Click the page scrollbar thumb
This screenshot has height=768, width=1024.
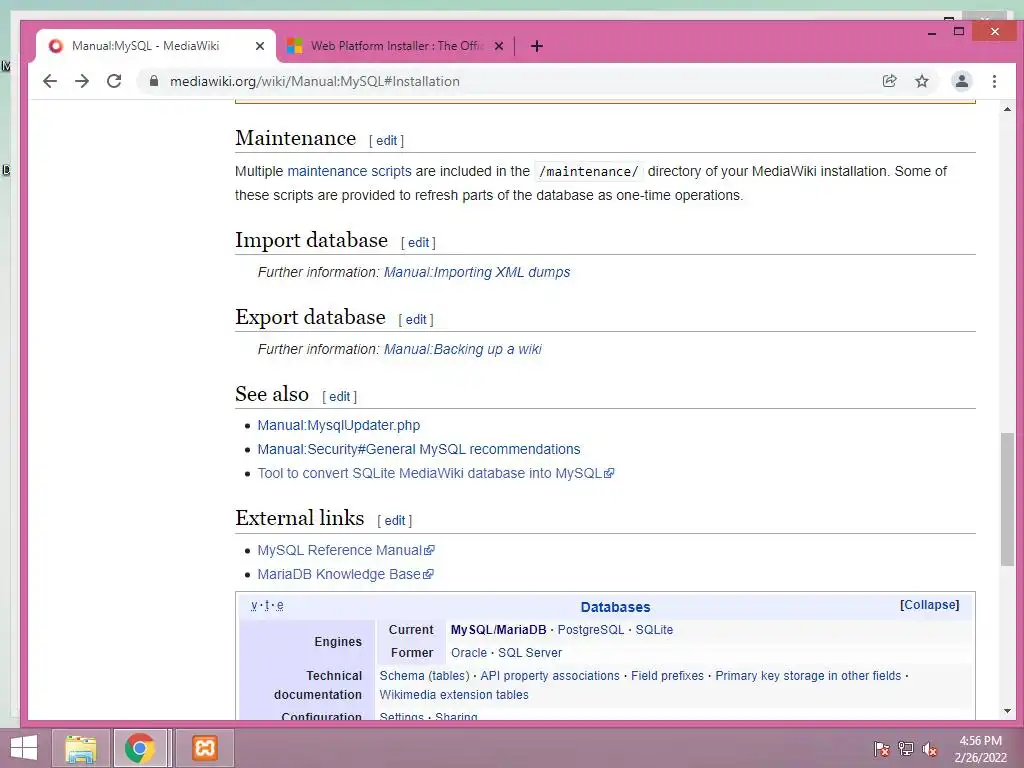[x=1007, y=499]
